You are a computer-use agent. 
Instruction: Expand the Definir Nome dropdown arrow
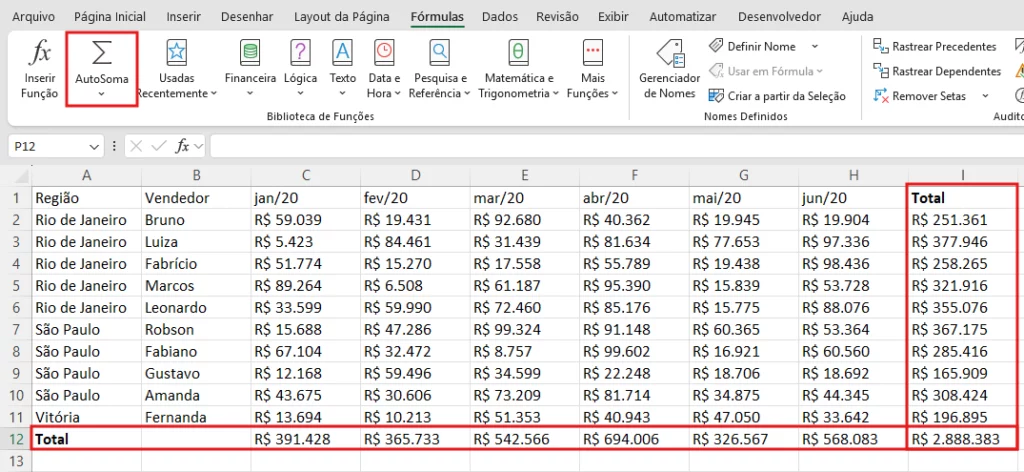pos(814,46)
